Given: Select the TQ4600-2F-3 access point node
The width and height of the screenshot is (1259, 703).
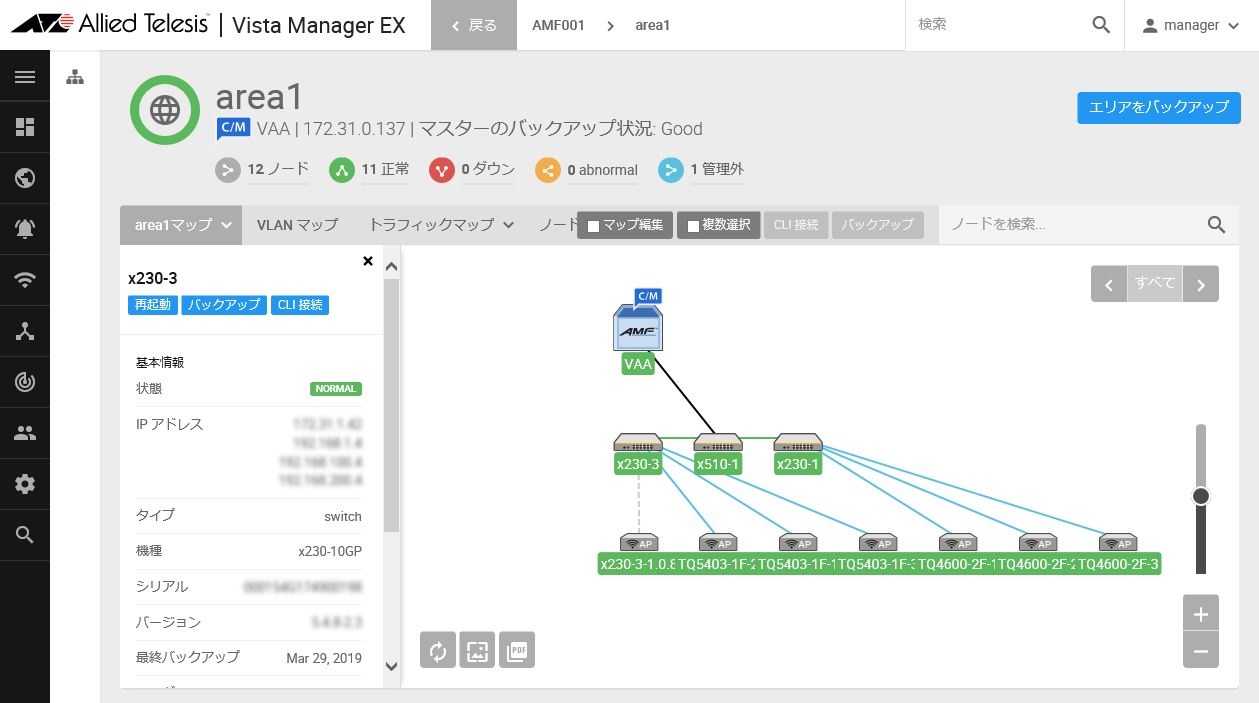Looking at the screenshot, I should (1118, 543).
